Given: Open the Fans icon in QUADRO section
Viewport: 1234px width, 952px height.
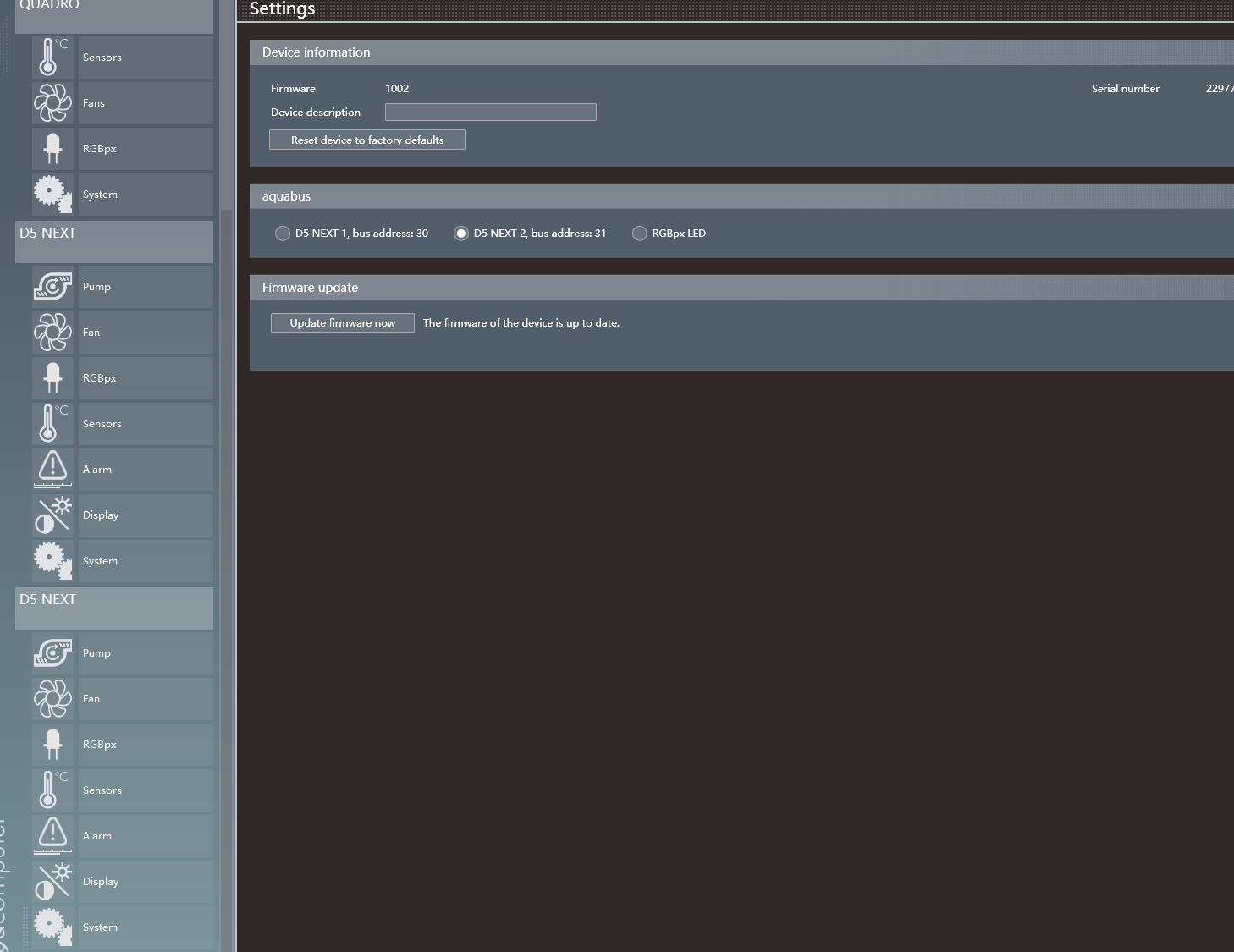Looking at the screenshot, I should pos(52,103).
